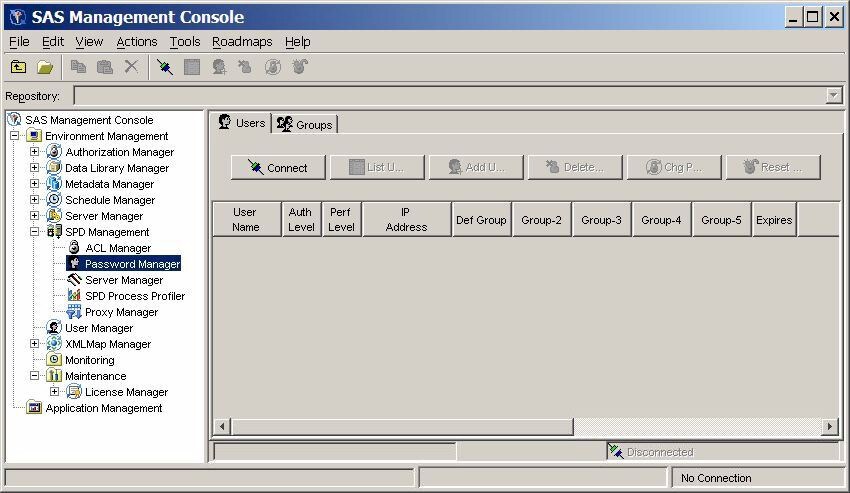
Task: Collapse the SPD Management tree node
Action: (x=34, y=232)
